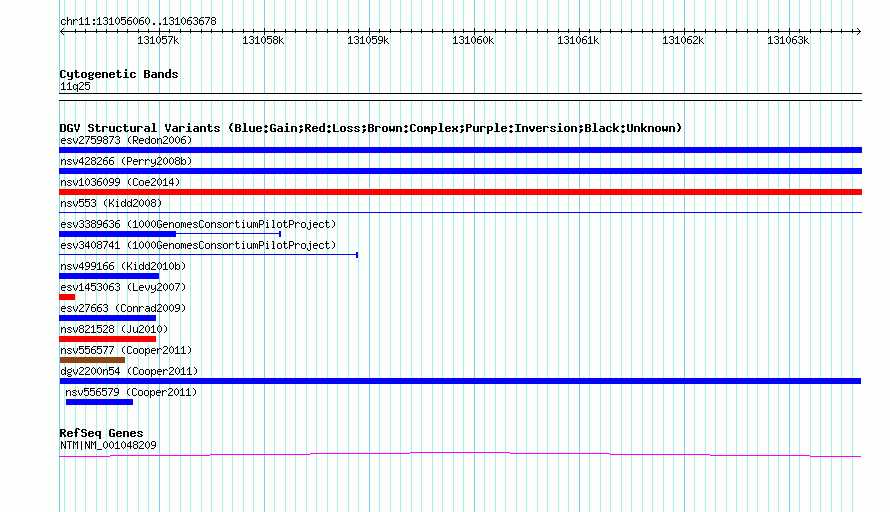
Task: Click the 131058k ruler label
Action: pos(263,40)
